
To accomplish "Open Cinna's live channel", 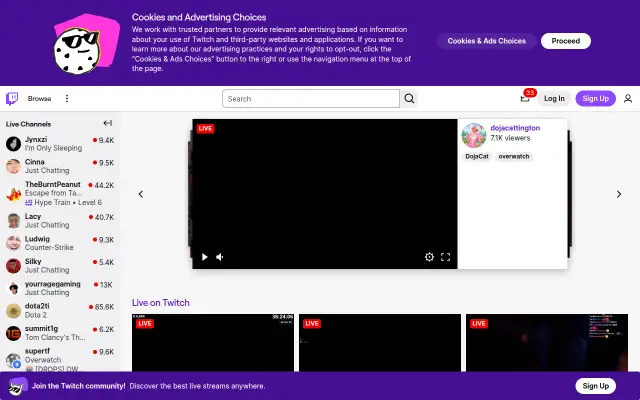I will 60,166.
